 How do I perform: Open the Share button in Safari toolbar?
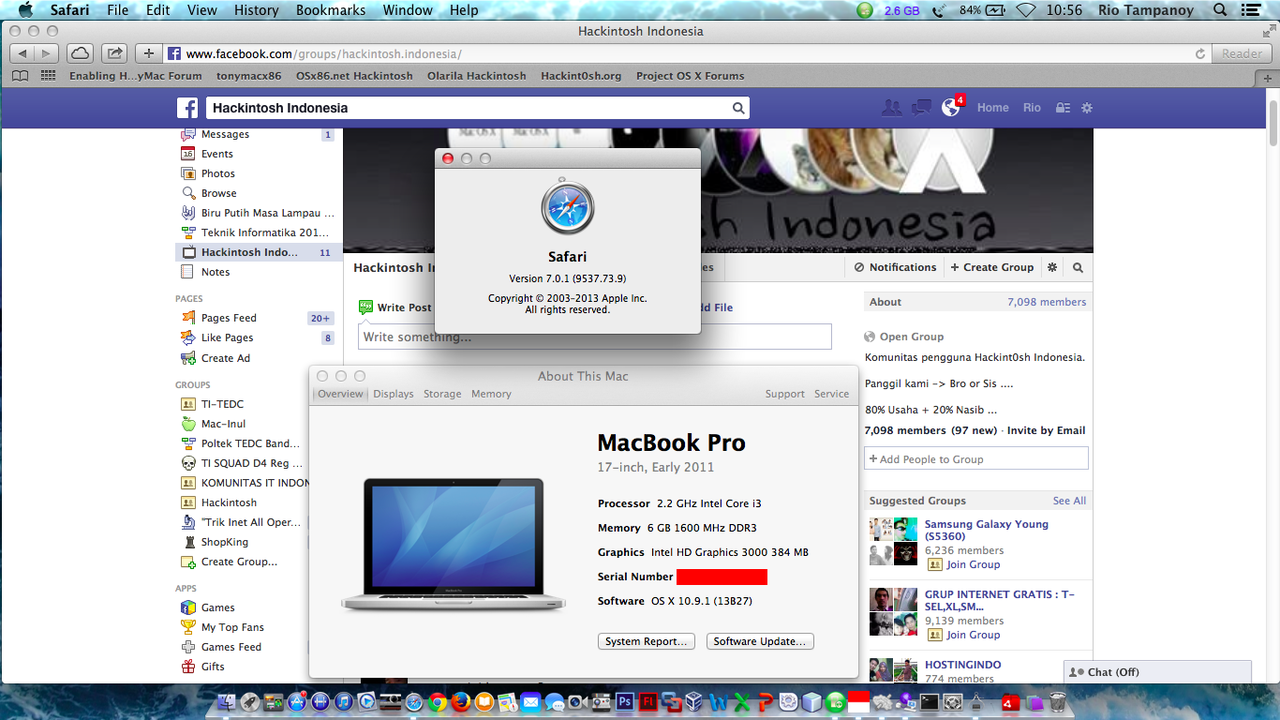[x=115, y=53]
